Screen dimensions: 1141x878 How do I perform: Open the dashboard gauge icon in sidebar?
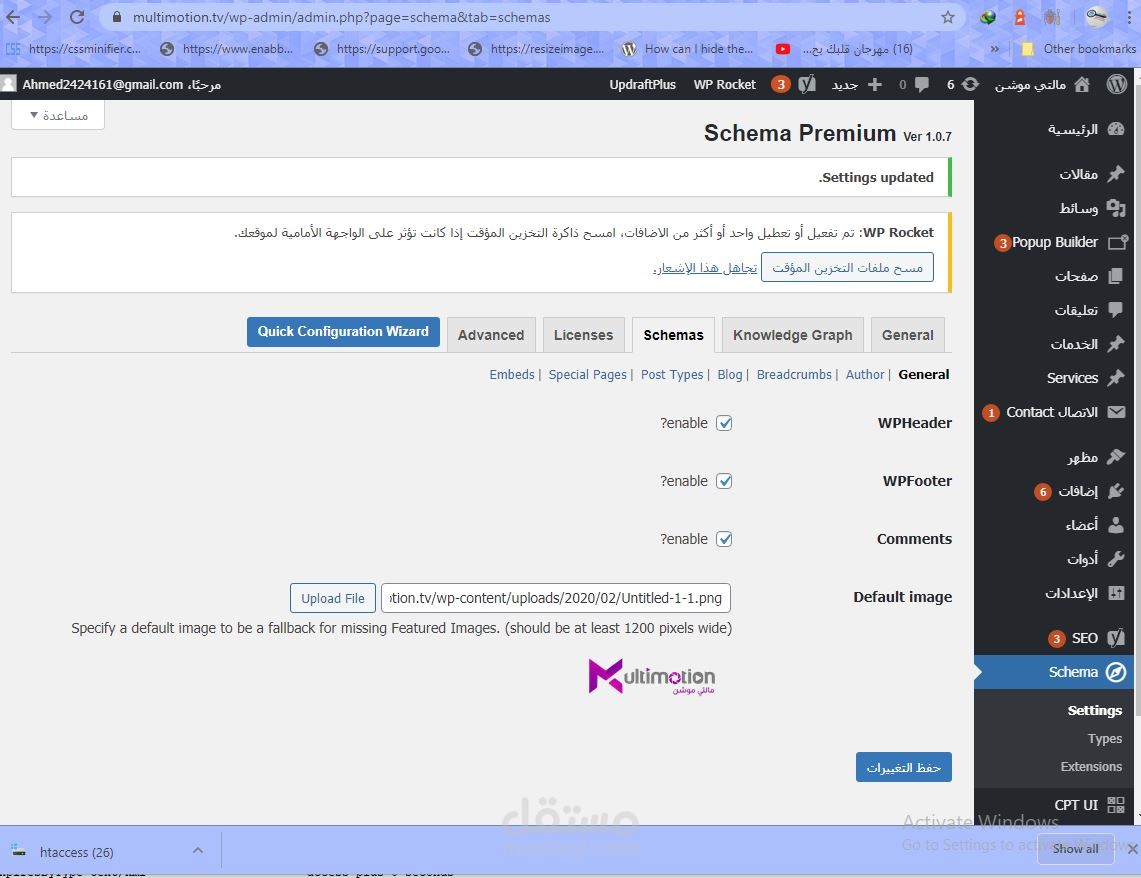[x=1116, y=129]
